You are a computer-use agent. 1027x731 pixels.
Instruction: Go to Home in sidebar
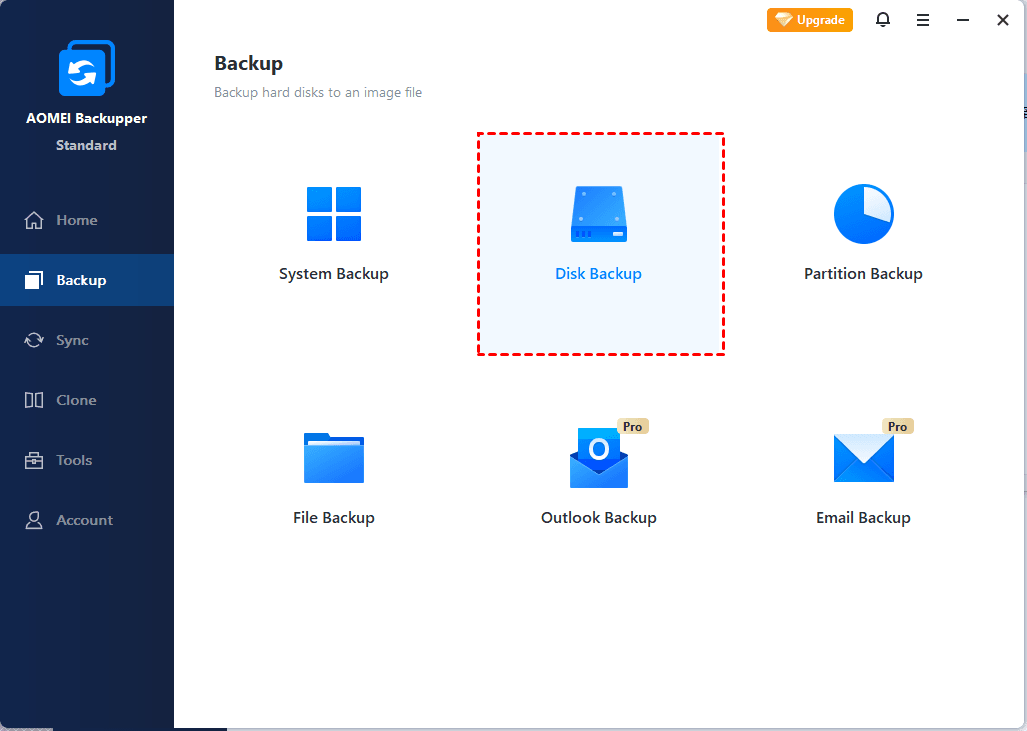pyautogui.click(x=77, y=220)
